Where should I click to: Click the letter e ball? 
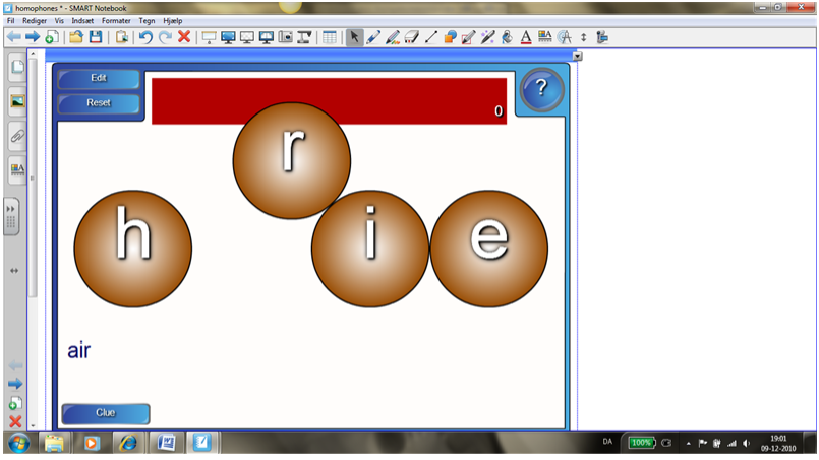[x=489, y=249]
